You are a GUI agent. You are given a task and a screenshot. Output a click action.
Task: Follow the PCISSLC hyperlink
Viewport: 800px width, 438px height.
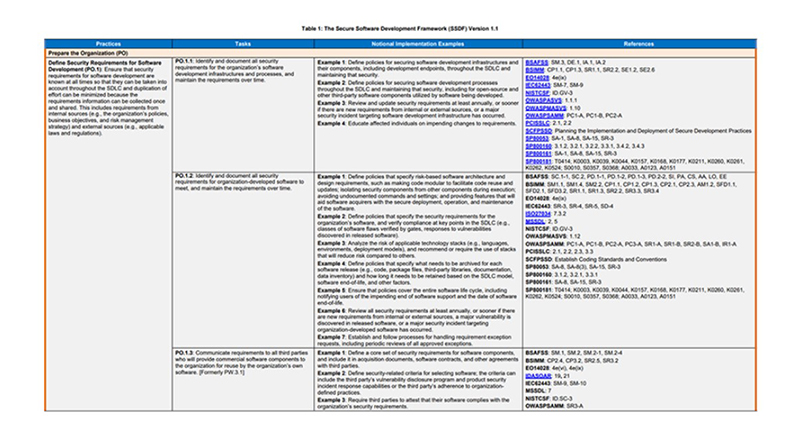pyautogui.click(x=538, y=123)
